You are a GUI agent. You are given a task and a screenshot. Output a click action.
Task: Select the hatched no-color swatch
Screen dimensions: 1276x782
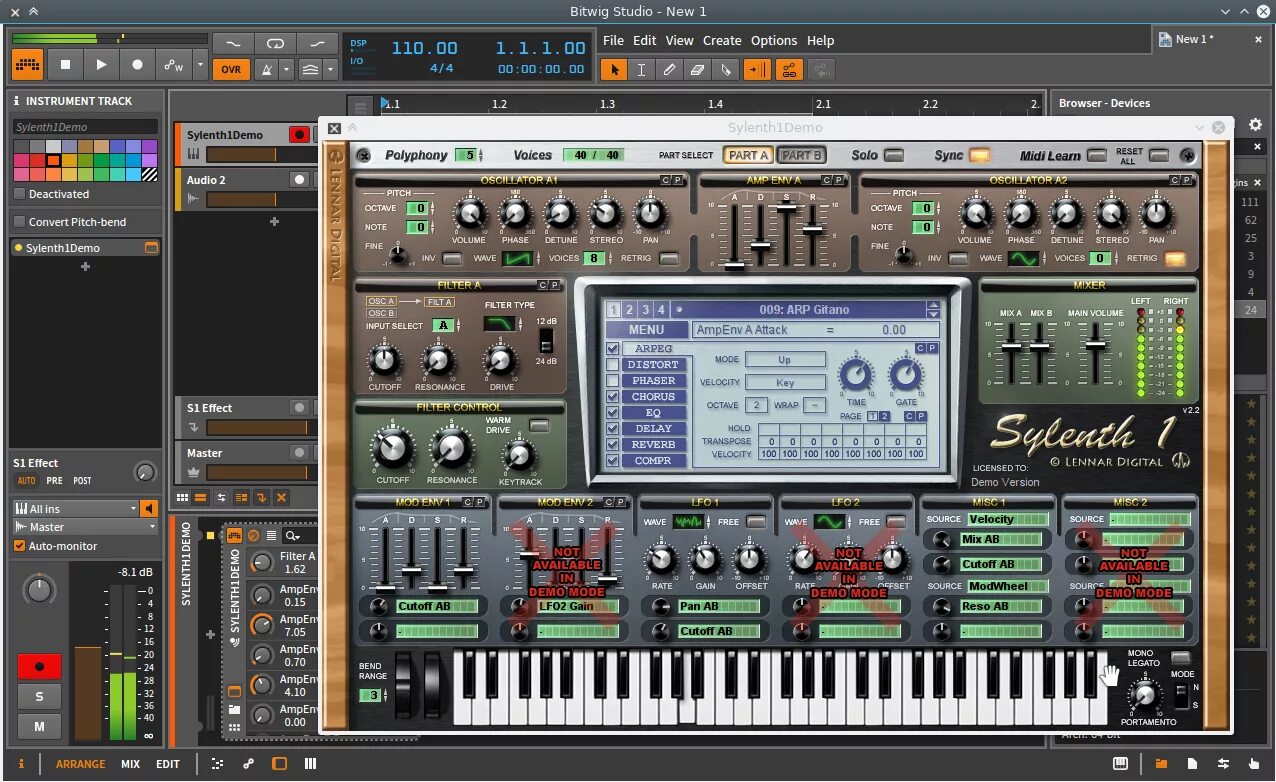coord(150,174)
